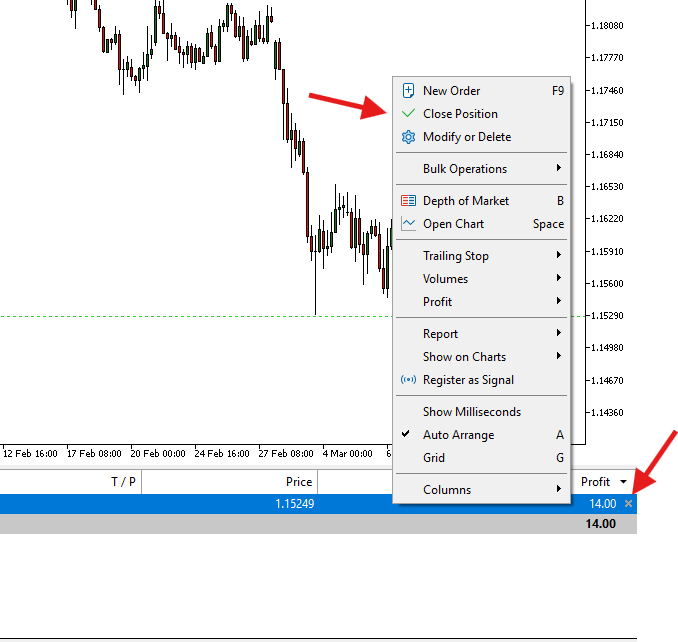678x642 pixels.
Task: Select Modify or Delete menu entry
Action: [482, 137]
